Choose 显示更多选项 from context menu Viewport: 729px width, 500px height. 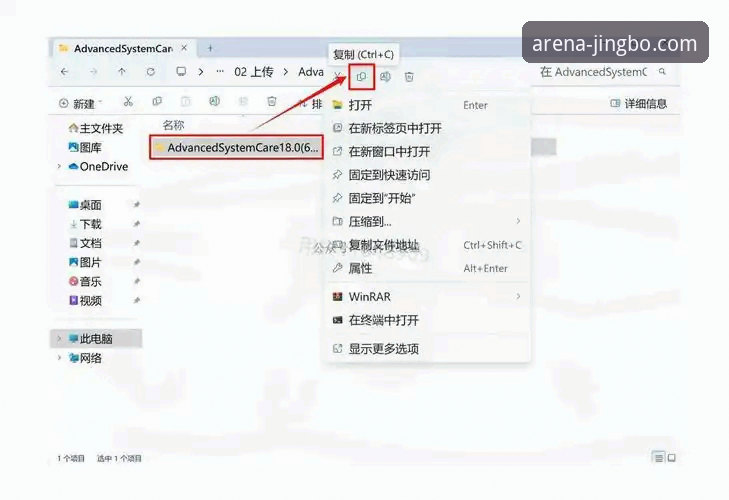pyautogui.click(x=428, y=348)
